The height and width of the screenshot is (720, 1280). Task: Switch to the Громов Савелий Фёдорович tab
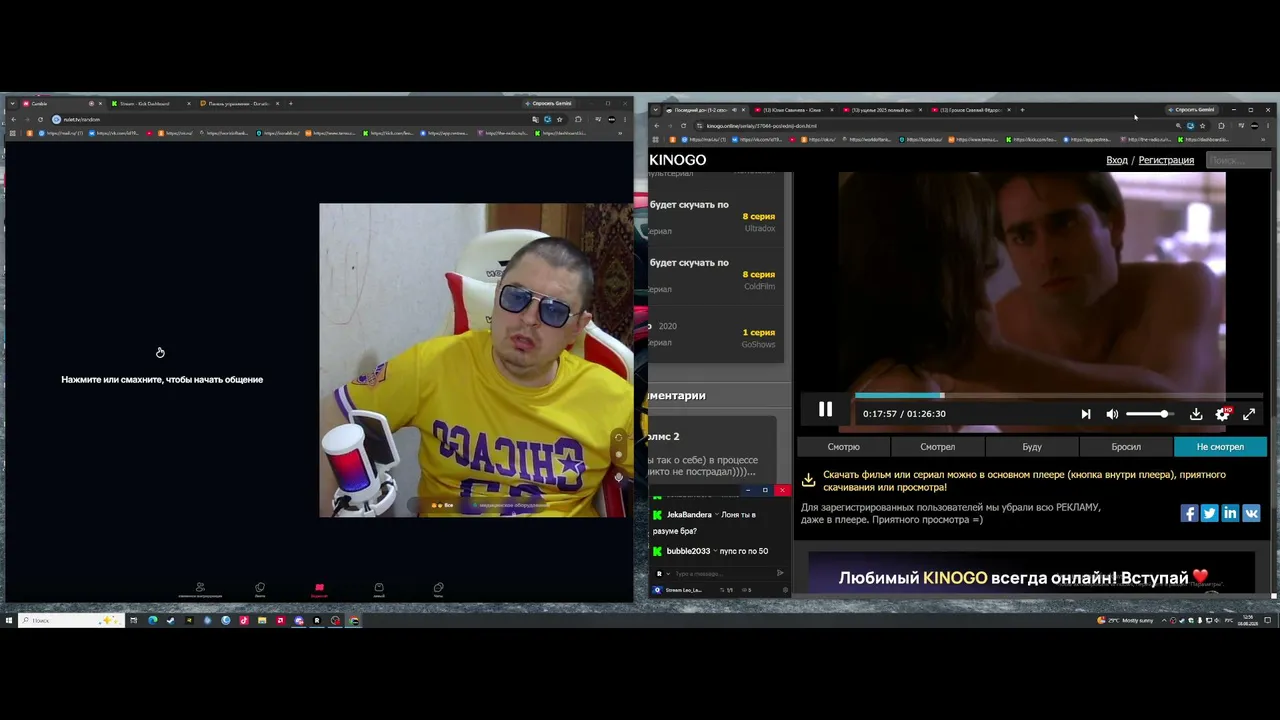970,110
